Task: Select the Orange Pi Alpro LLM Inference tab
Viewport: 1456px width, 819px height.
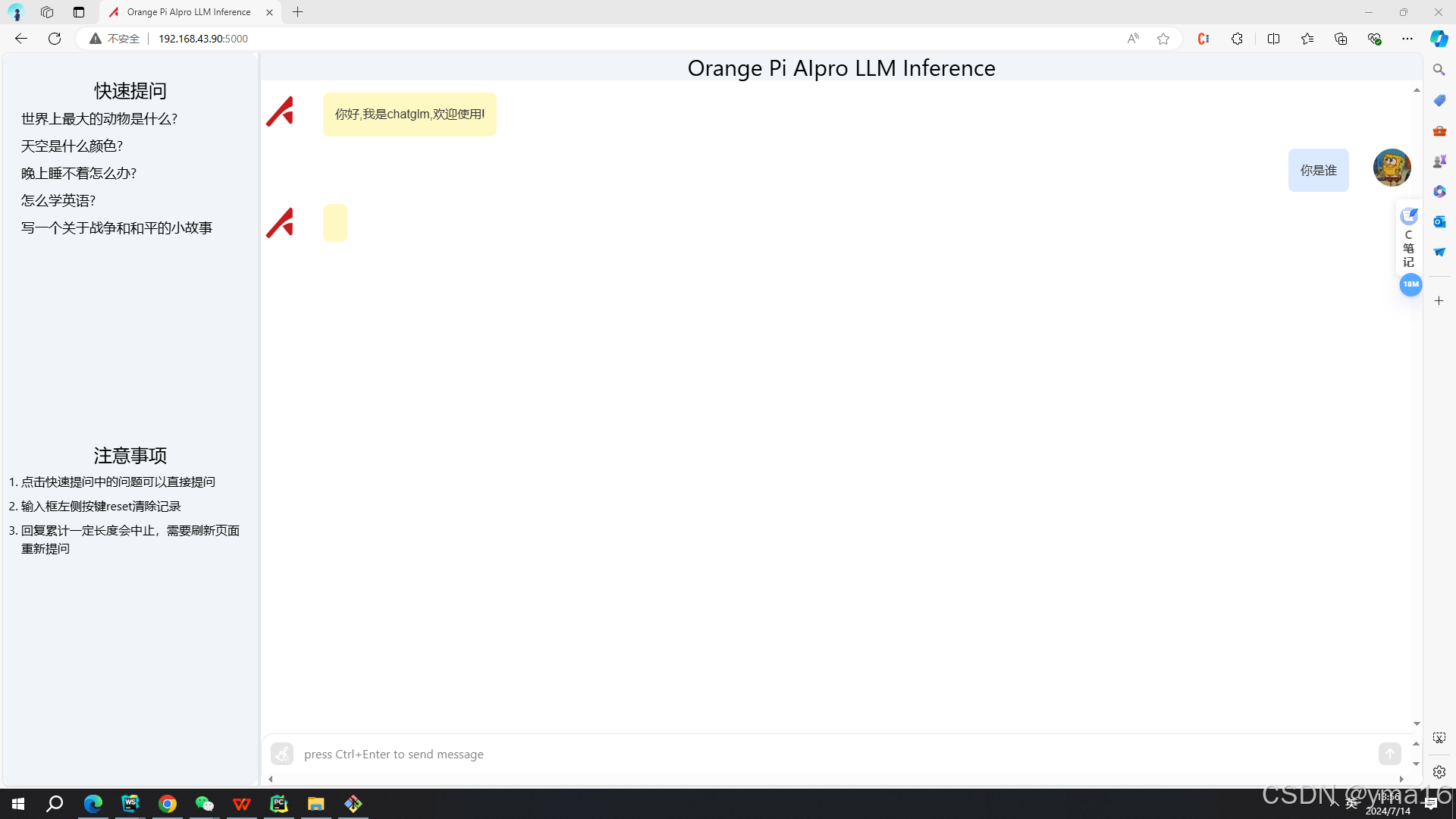Action: (188, 12)
